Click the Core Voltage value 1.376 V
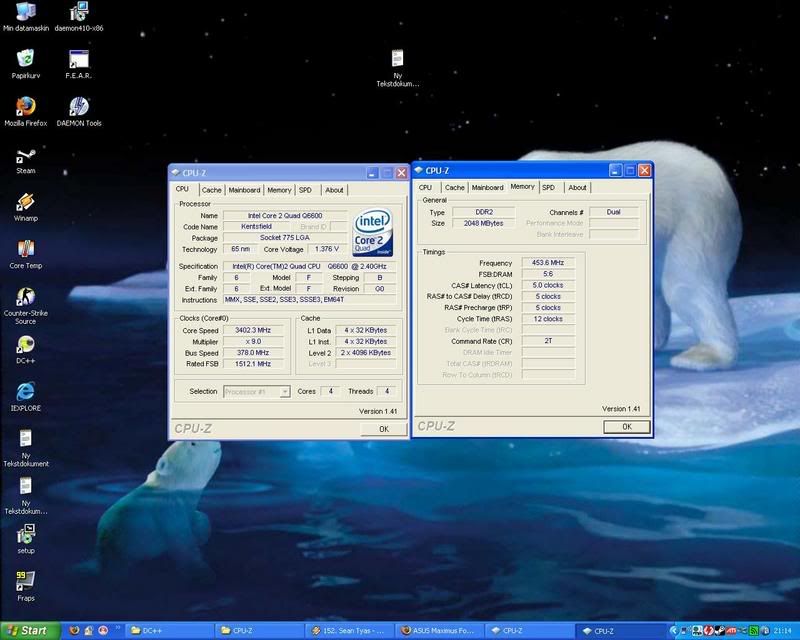 (x=327, y=249)
